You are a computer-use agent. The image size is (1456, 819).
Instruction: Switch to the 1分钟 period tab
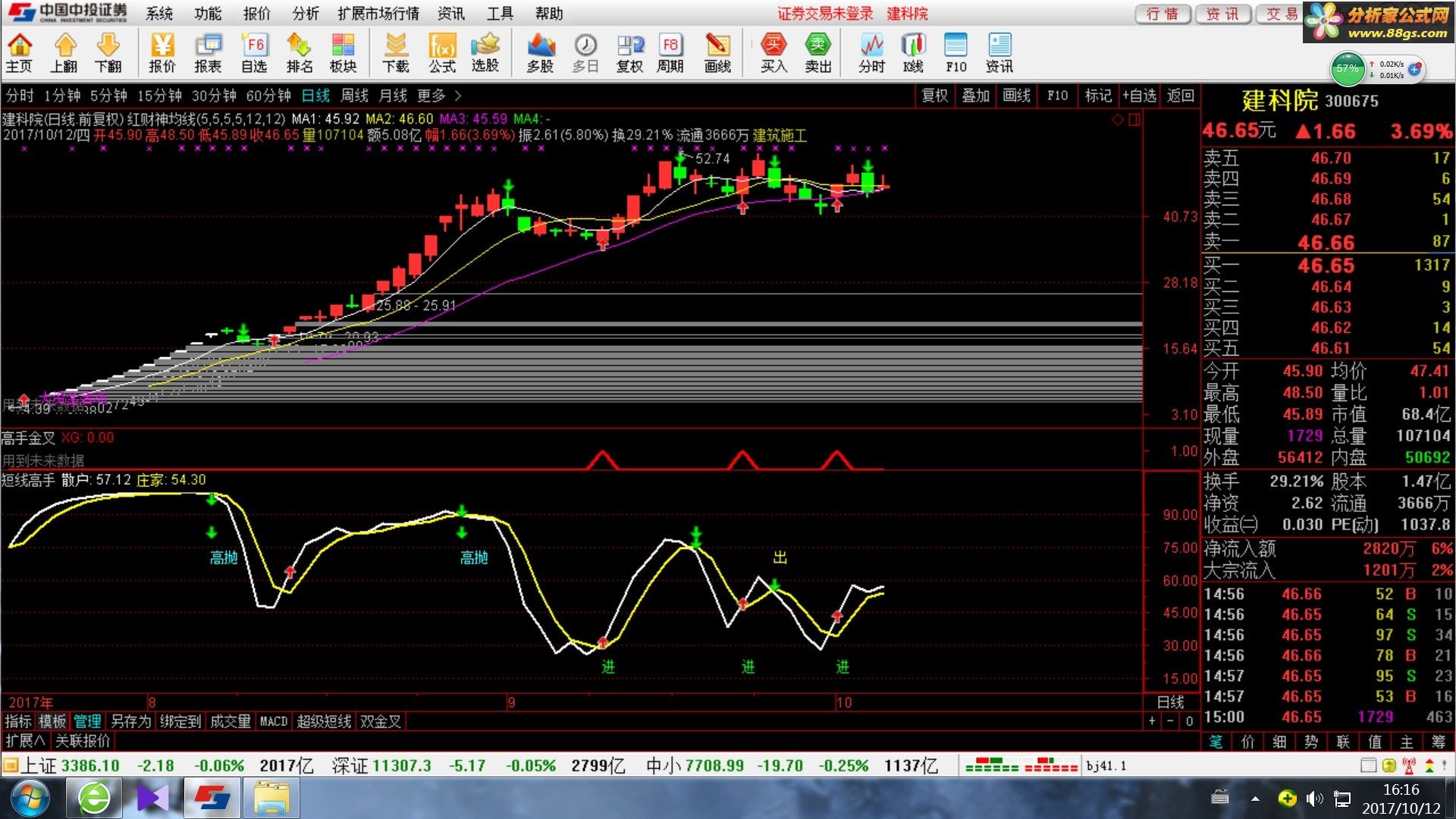pos(62,96)
